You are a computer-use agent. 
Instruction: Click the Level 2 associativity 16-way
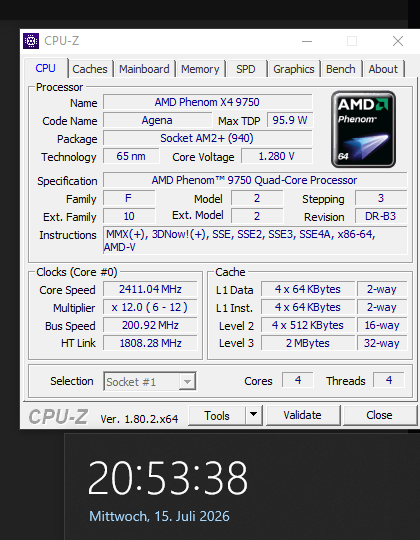pyautogui.click(x=382, y=325)
